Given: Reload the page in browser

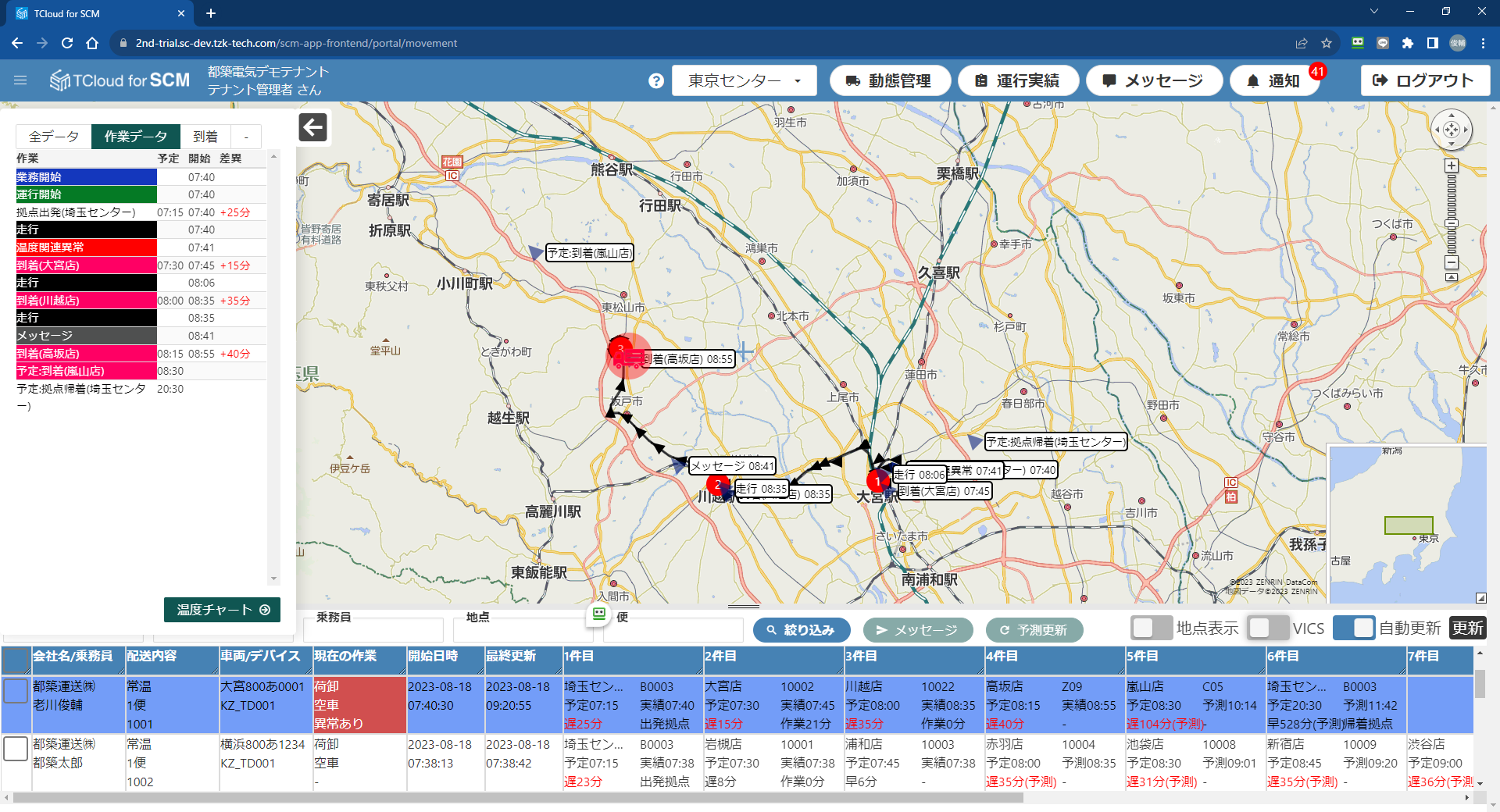Looking at the screenshot, I should tap(67, 43).
